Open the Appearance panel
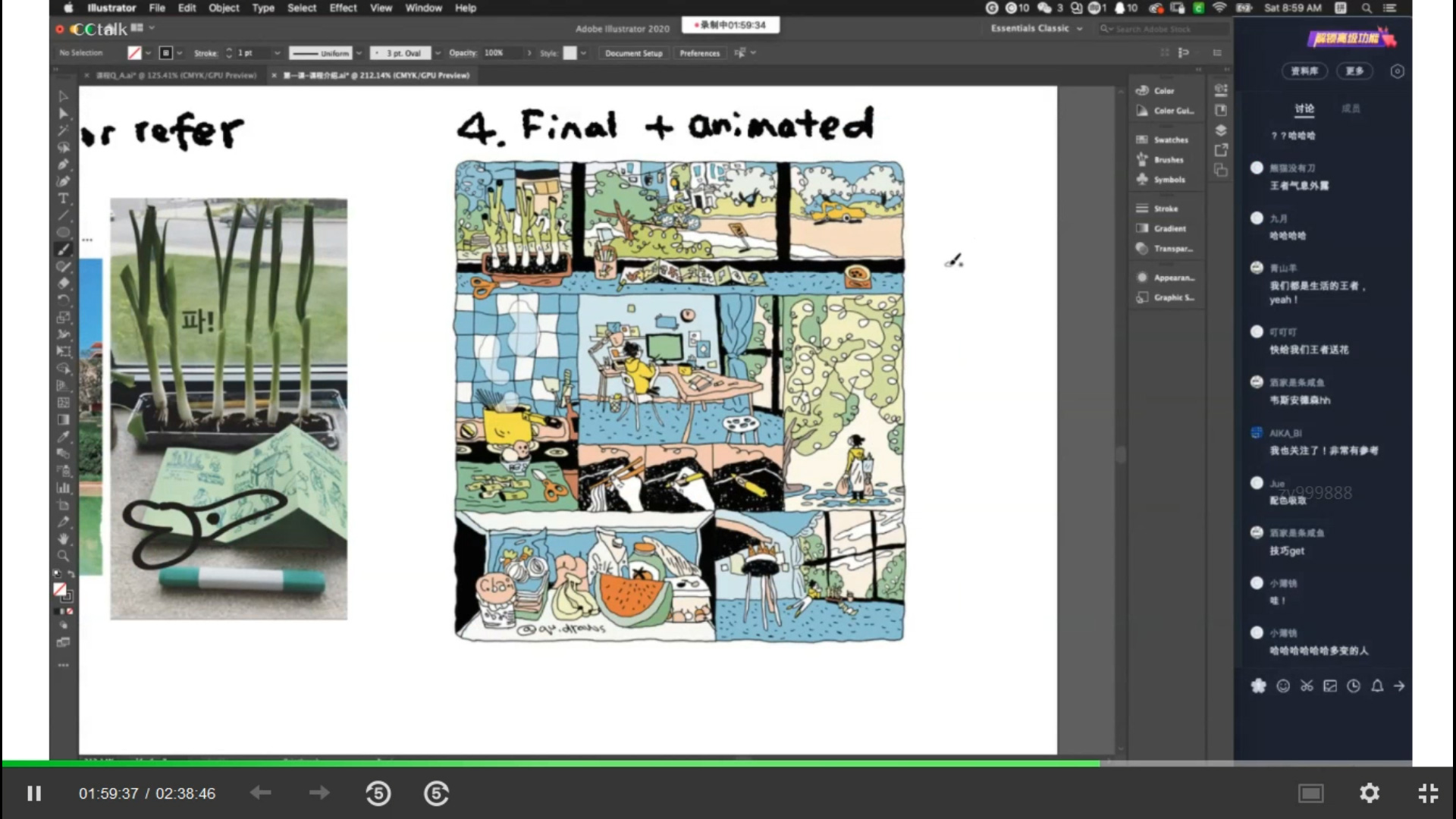This screenshot has height=819, width=1456. (1165, 278)
